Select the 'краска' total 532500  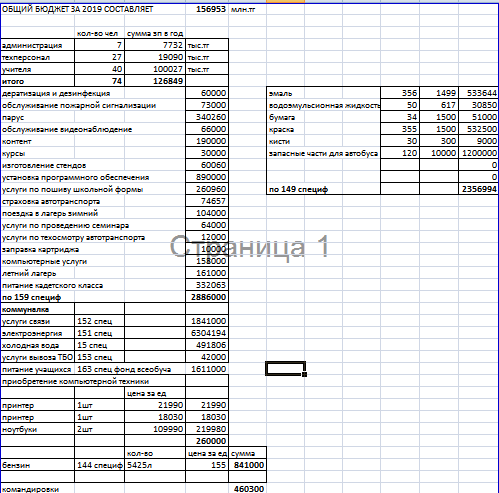point(478,129)
